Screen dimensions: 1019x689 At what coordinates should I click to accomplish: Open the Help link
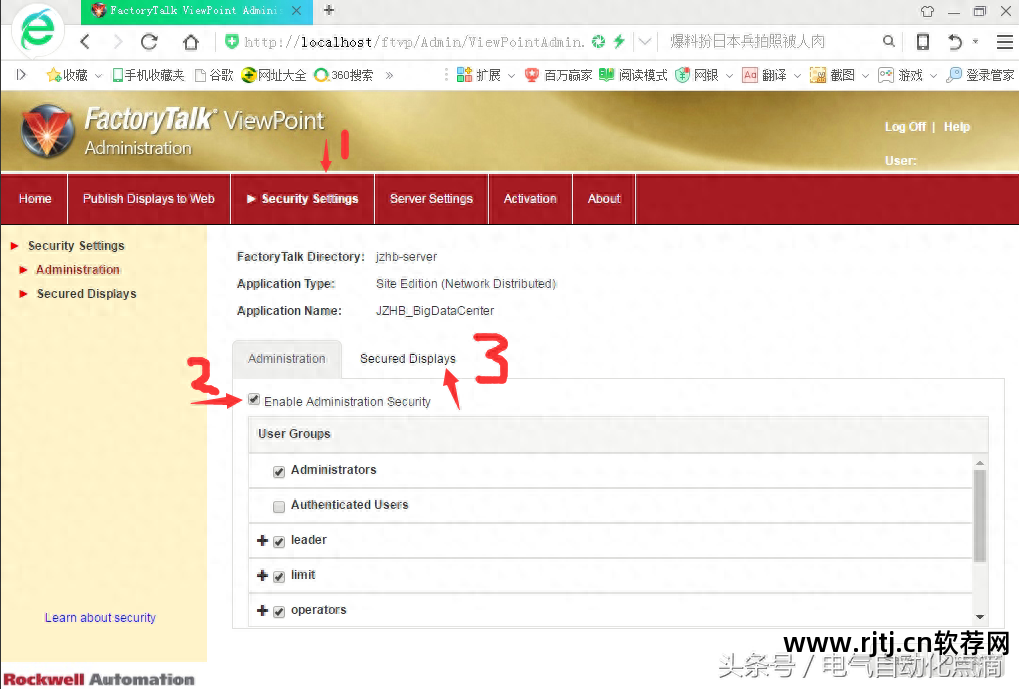tap(957, 127)
